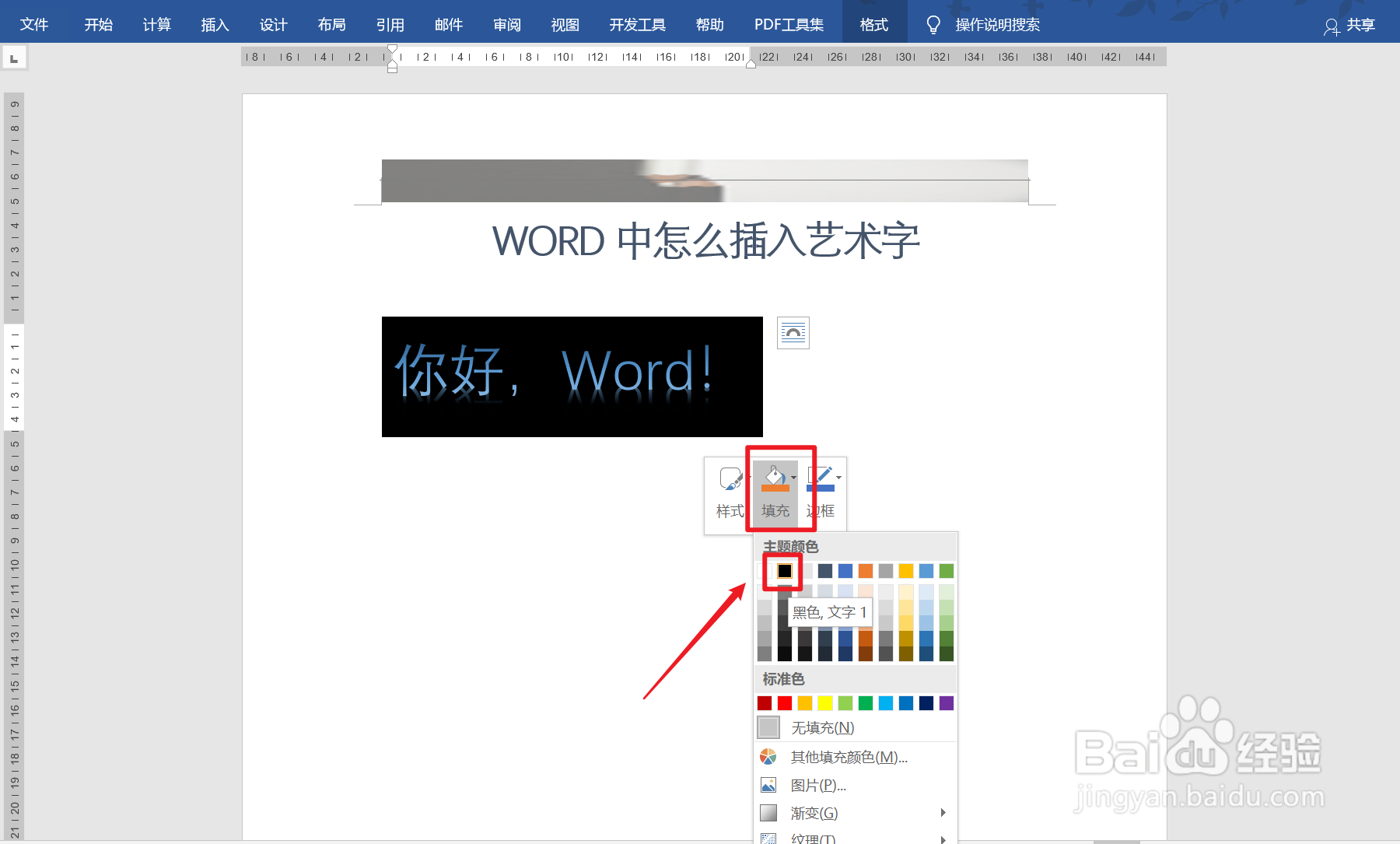Switch to the 开始 ribbon tab
Image resolution: width=1400 pixels, height=844 pixels.
click(x=97, y=23)
